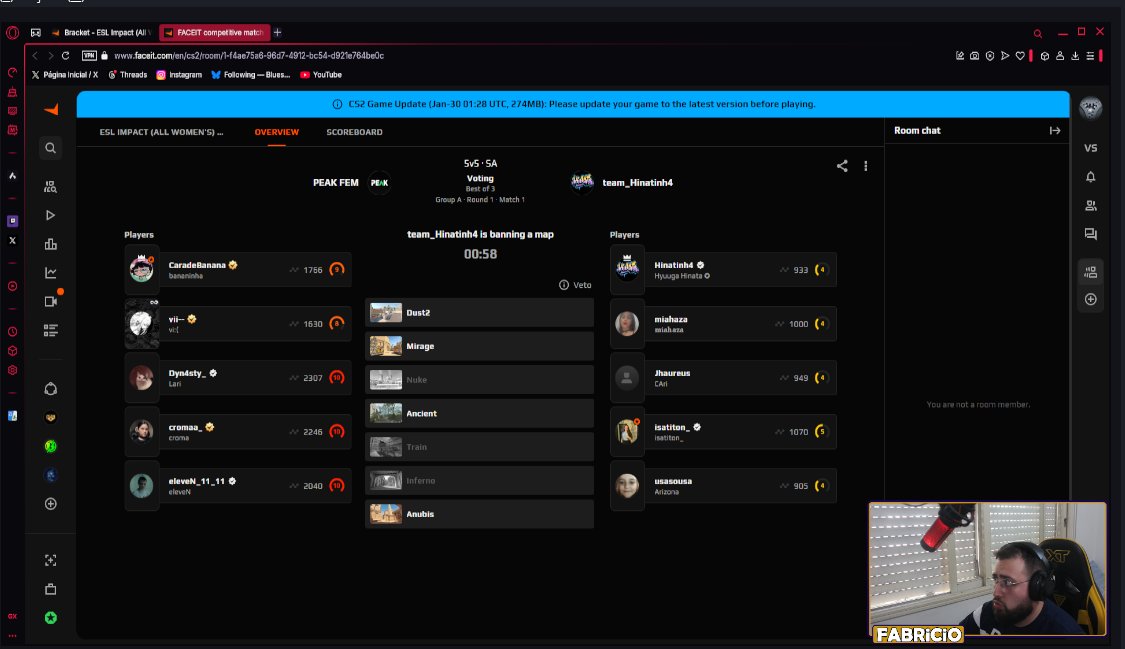Viewport: 1125px width, 649px height.
Task: Open the Página inicial / X bookmark
Action: point(65,75)
